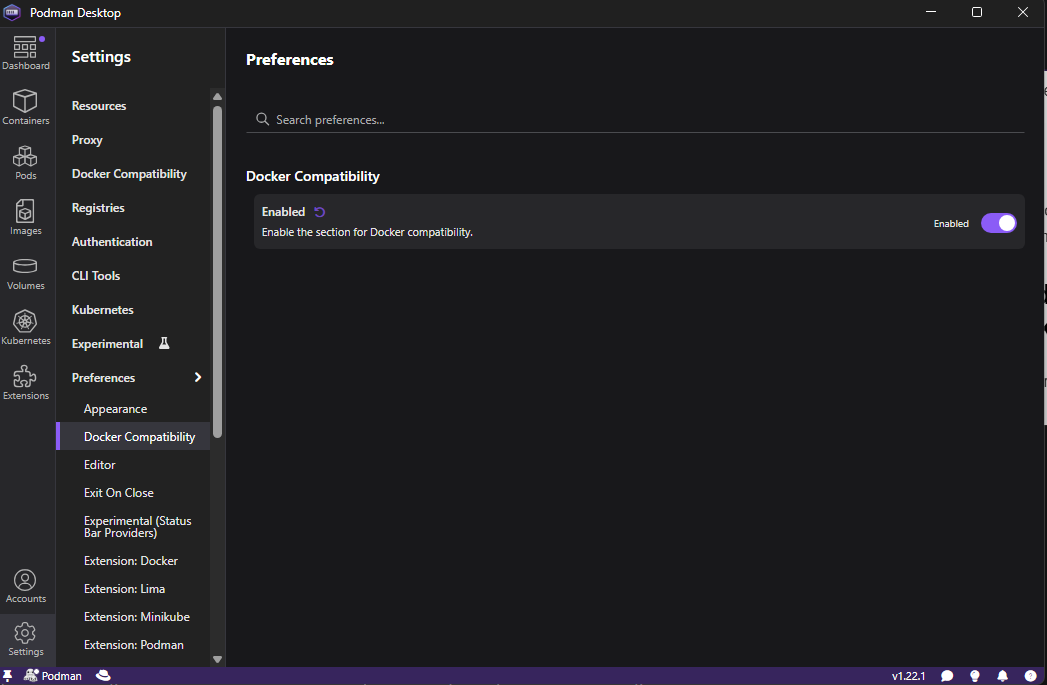This screenshot has height=685, width=1047.
Task: Open the Accounts icon
Action: pos(25,586)
